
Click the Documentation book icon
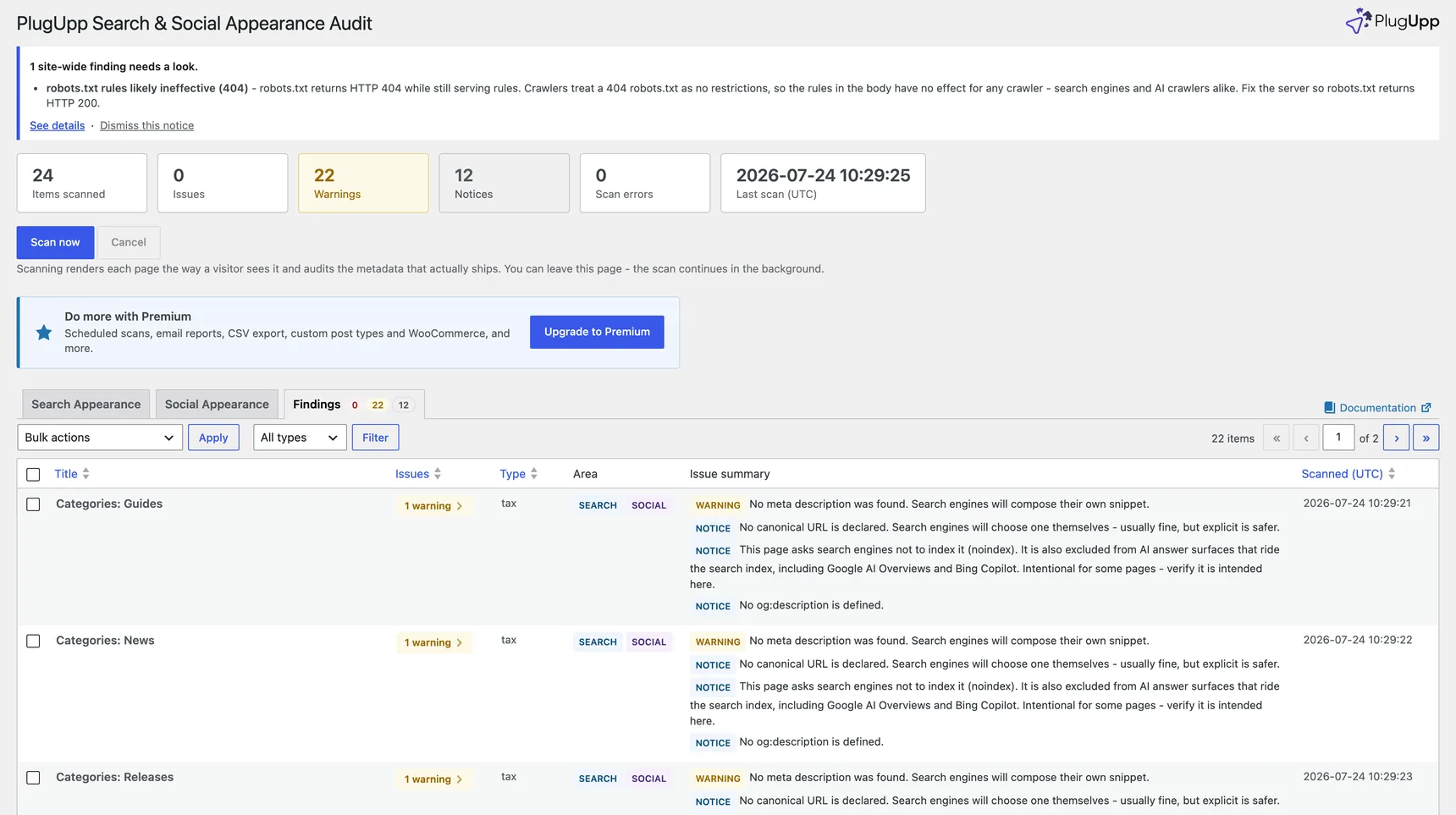(x=1329, y=408)
